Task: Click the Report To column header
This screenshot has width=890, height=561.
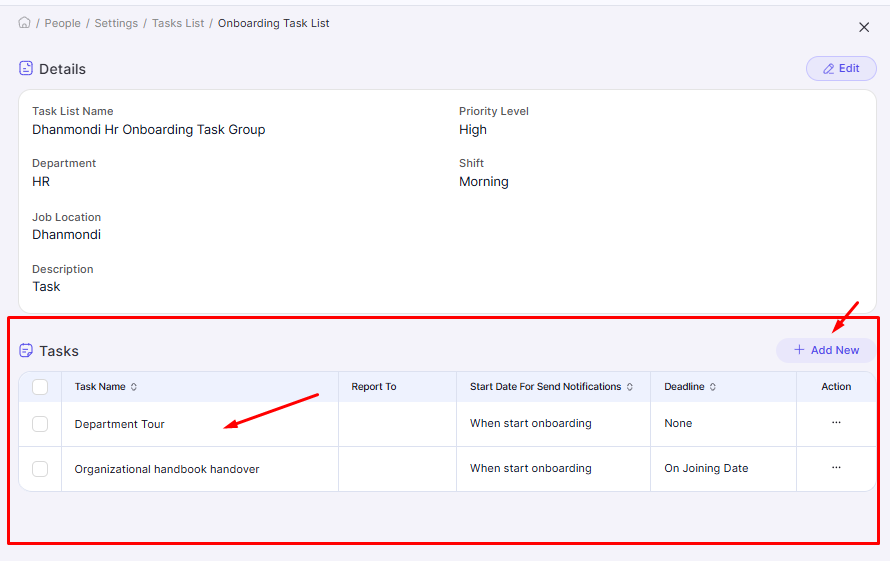Action: pyautogui.click(x=374, y=387)
